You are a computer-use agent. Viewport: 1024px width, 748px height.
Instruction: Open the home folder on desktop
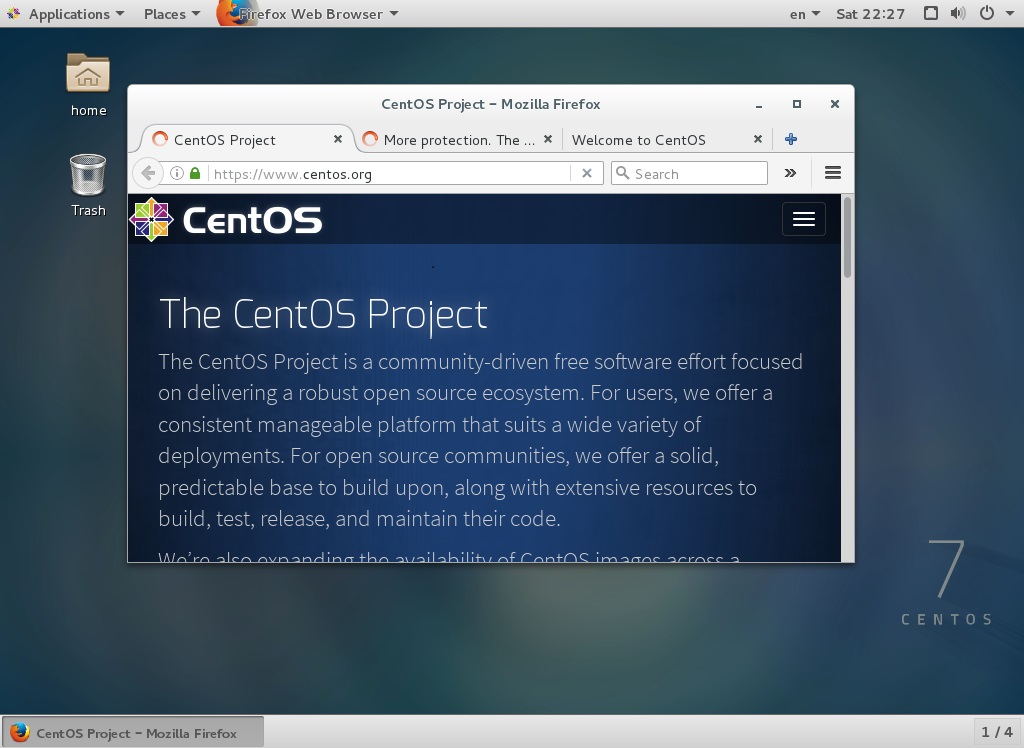88,85
